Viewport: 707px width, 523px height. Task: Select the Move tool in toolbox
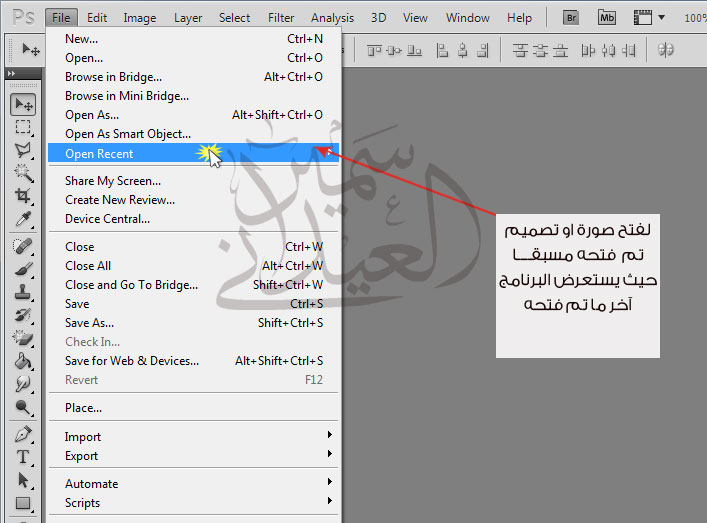click(x=23, y=105)
